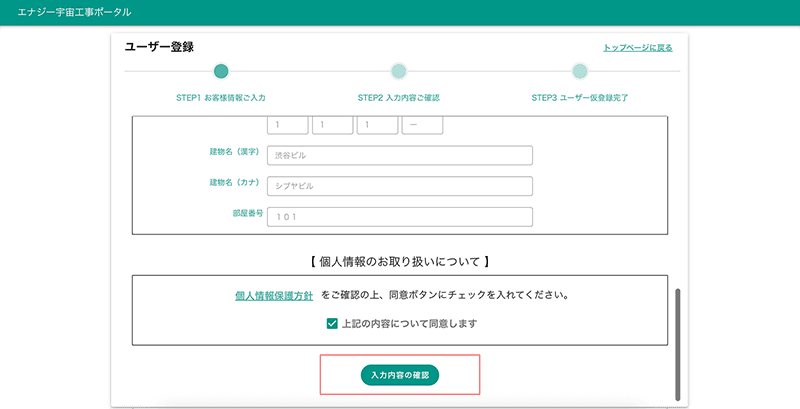Click the STEP1 お客様情報ご入力 label

[x=220, y=98]
